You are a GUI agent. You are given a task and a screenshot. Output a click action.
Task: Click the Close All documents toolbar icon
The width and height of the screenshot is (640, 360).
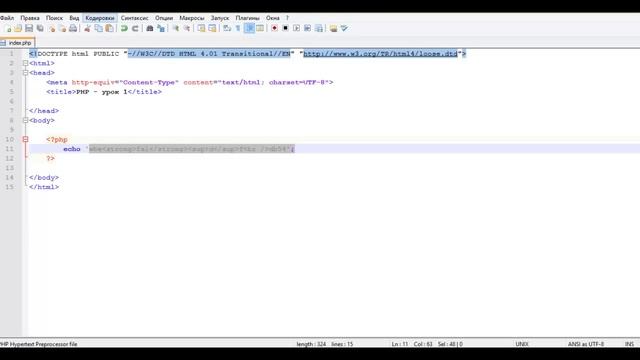pyautogui.click(x=62, y=28)
